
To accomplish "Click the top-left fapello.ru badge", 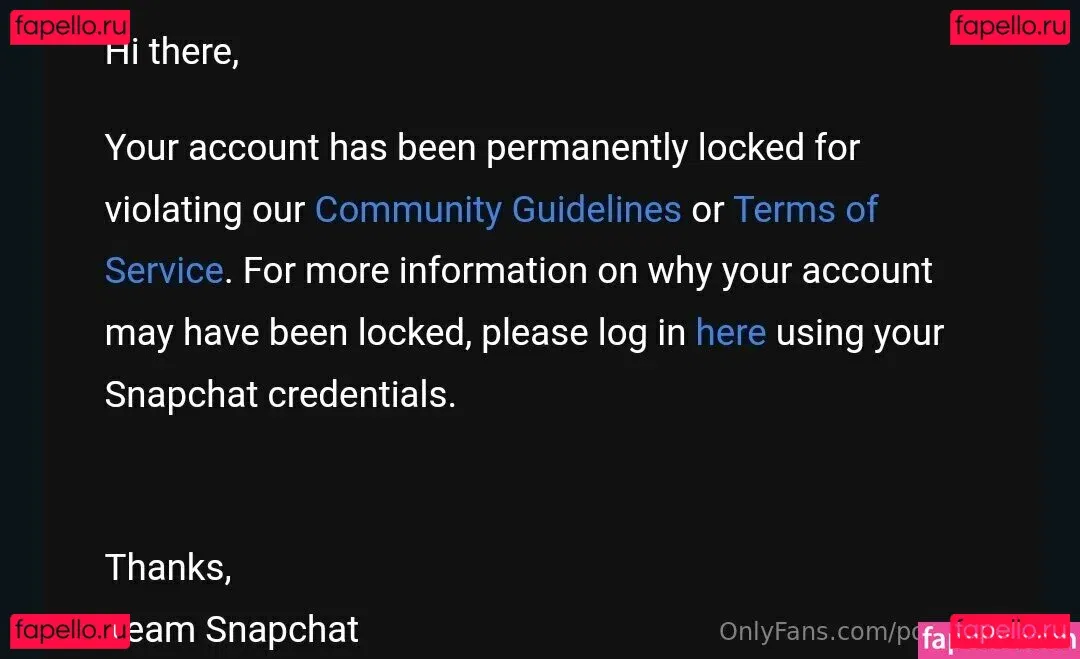I will [70, 26].
